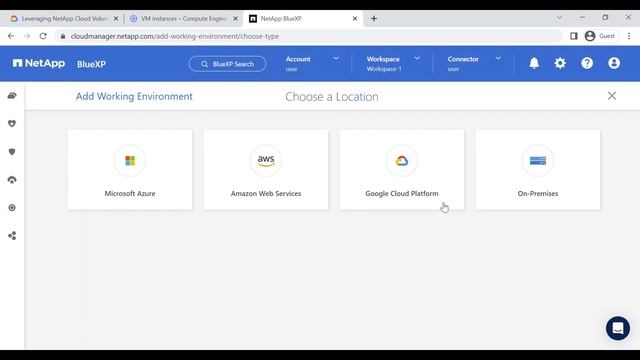Click the AWS logo icon

click(266, 161)
